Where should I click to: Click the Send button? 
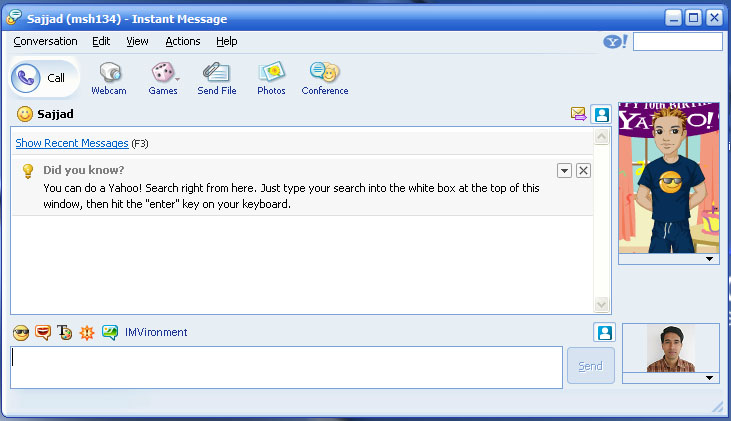coord(591,366)
